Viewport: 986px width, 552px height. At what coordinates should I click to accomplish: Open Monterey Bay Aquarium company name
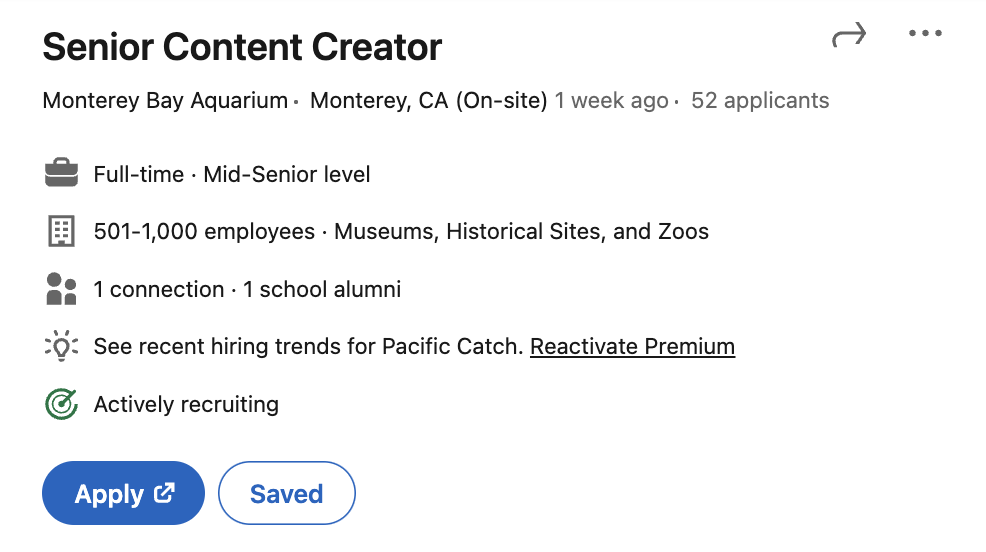point(165,101)
